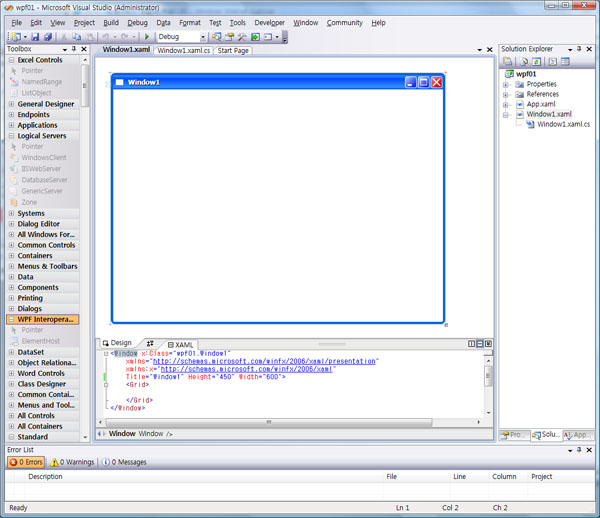Switch to XAML view tab
600x518 pixels.
[x=181, y=344]
